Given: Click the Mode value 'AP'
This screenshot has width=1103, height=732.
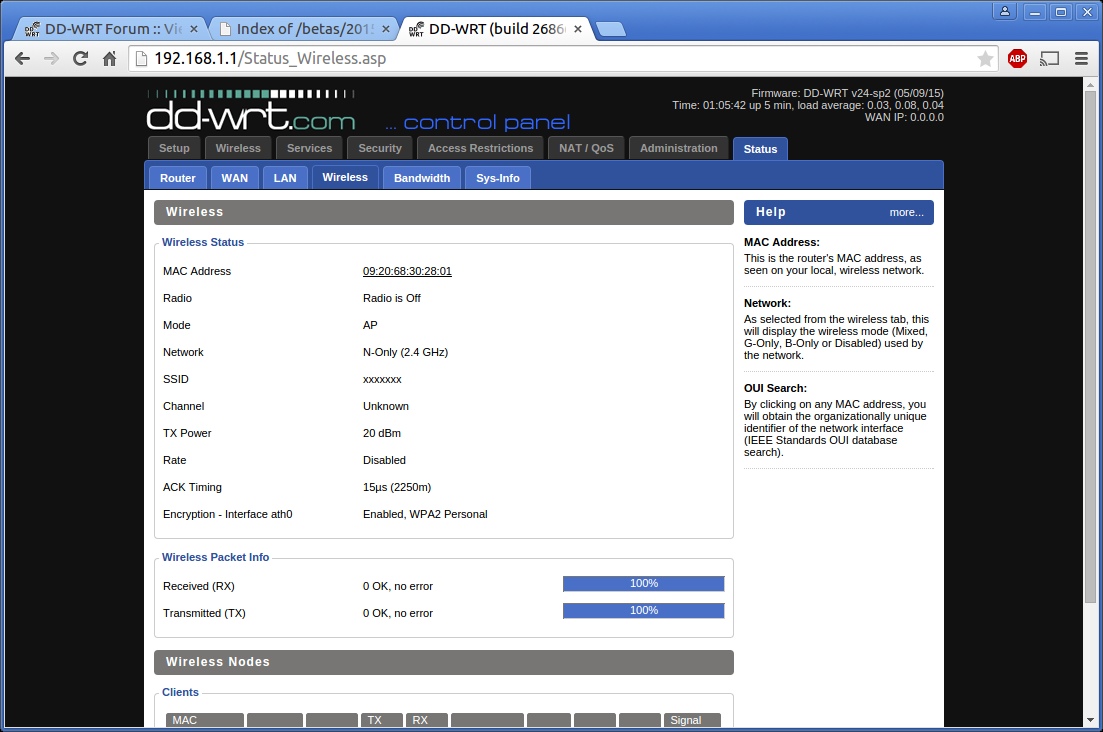Looking at the screenshot, I should (370, 326).
